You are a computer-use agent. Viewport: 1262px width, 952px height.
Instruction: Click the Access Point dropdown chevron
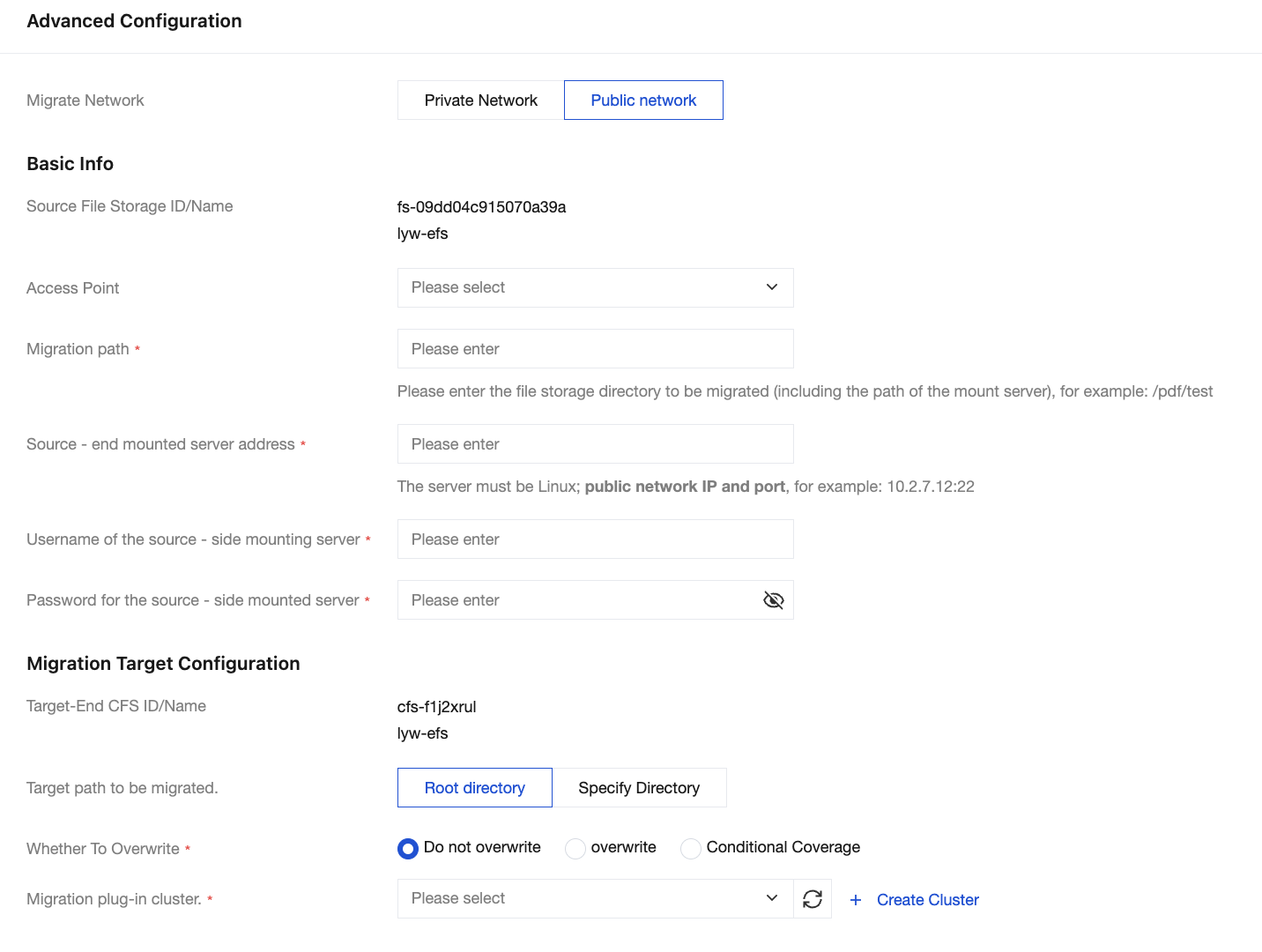(772, 287)
